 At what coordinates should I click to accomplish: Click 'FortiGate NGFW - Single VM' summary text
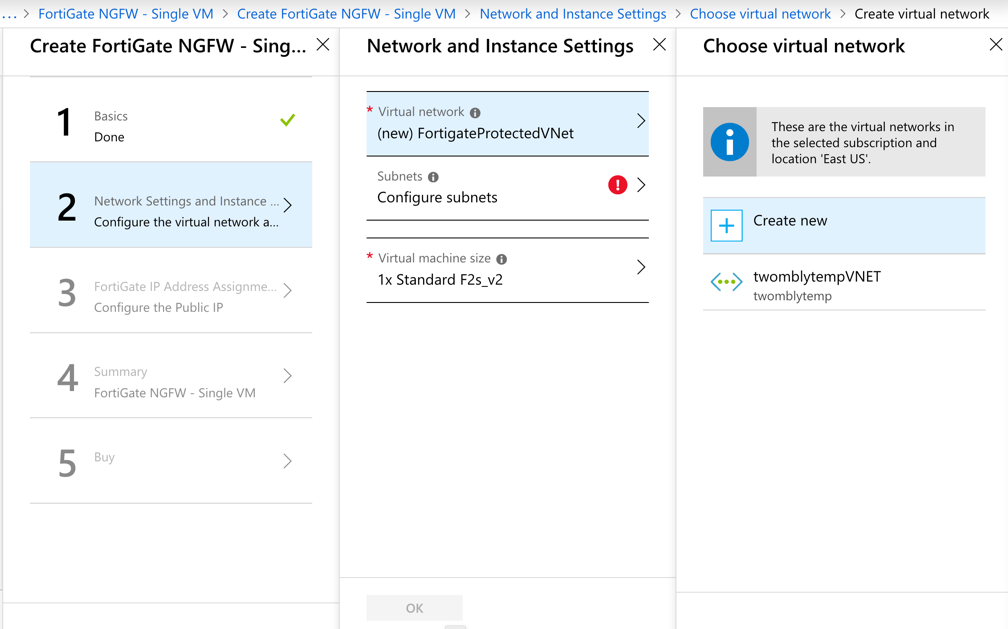pos(174,393)
